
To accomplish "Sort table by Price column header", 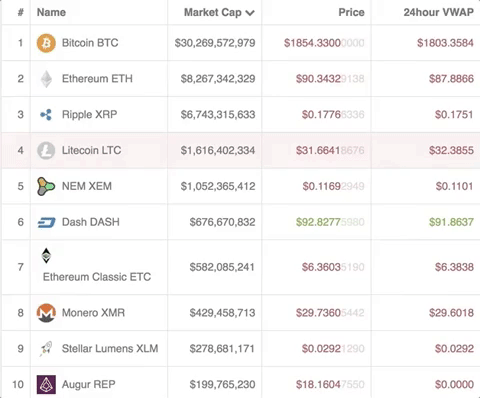I will click(351, 12).
